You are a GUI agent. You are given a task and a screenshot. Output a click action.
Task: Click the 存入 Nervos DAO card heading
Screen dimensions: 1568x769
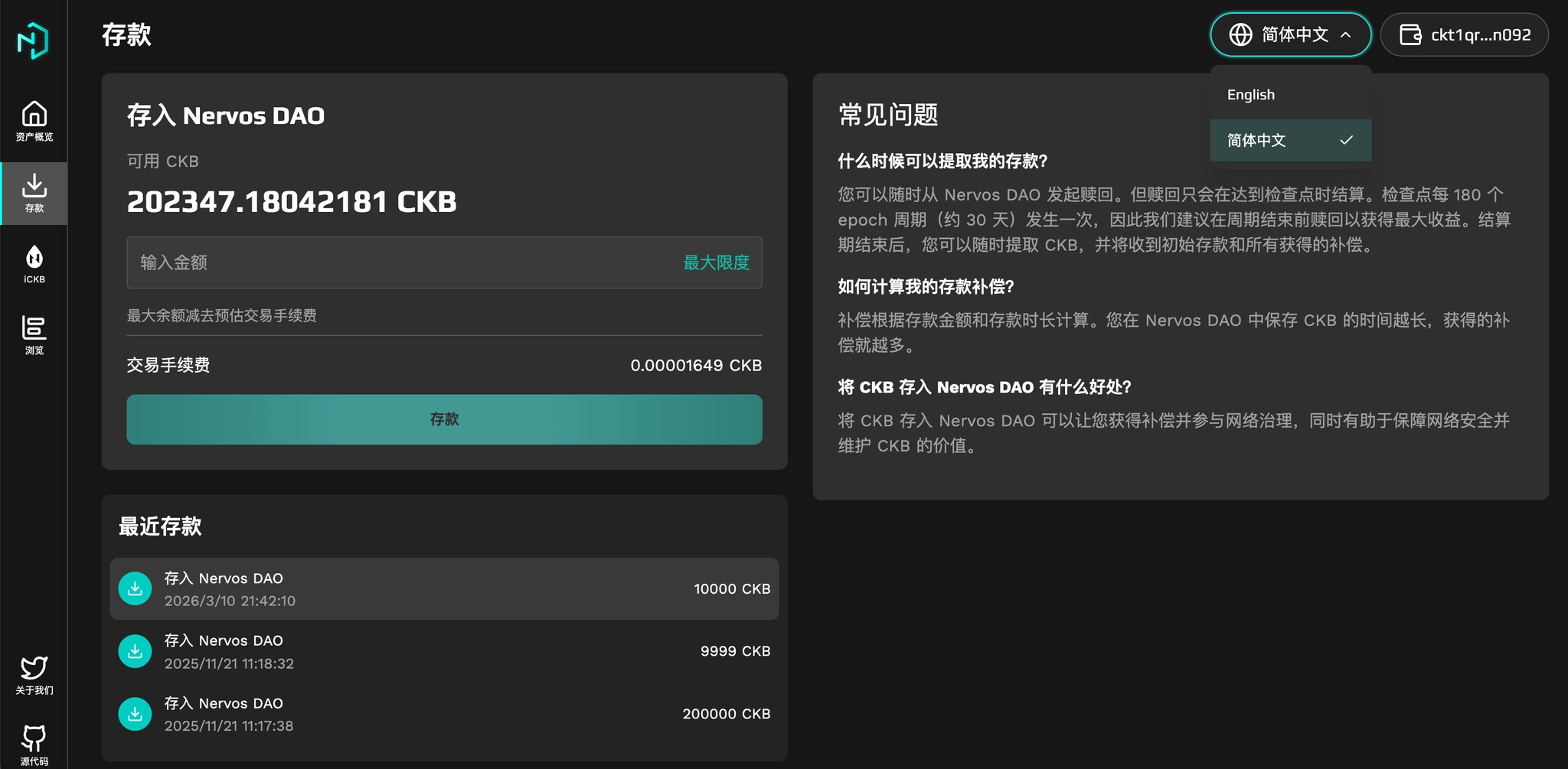pos(226,116)
